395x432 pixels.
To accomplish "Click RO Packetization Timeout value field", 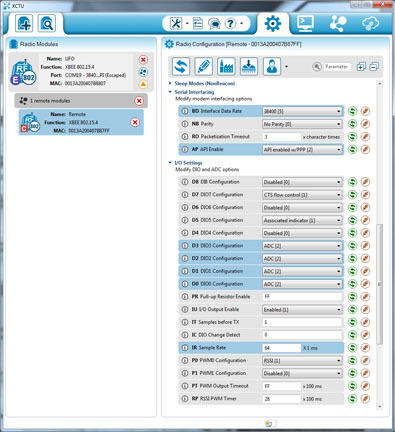I will pyautogui.click(x=282, y=137).
